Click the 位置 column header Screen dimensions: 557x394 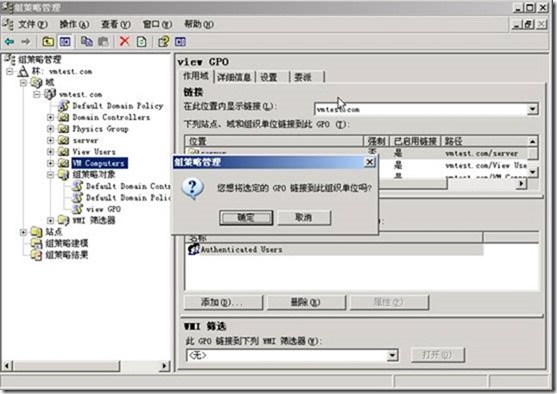(x=274, y=141)
